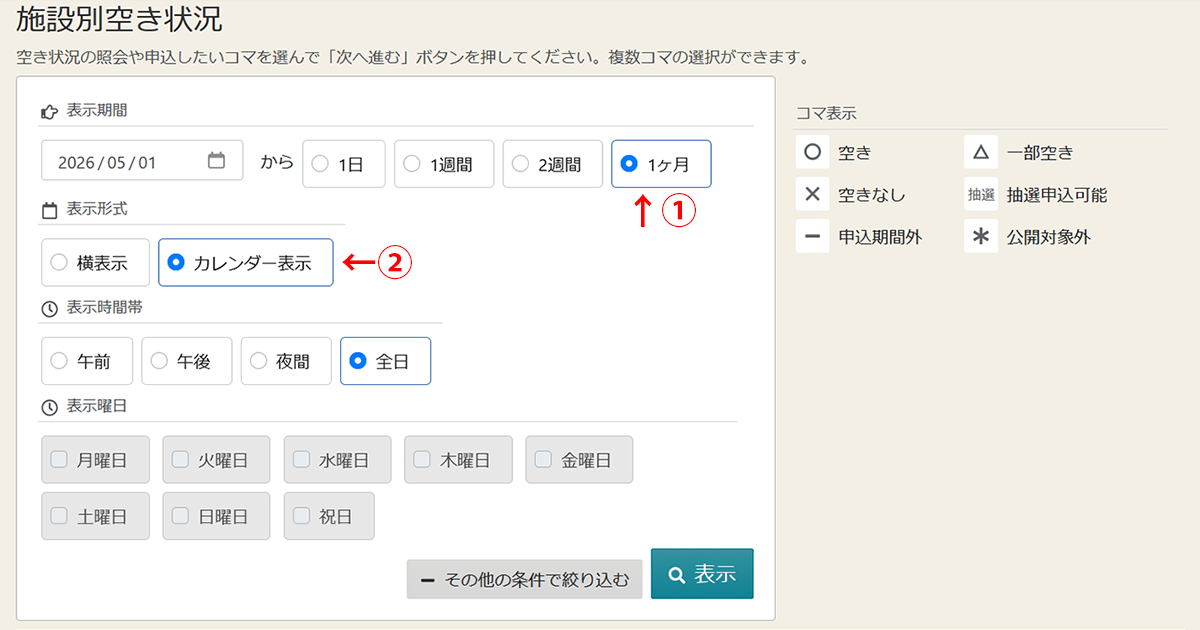Choose the 午前 time slot
The width and height of the screenshot is (1200, 630).
coord(59,361)
